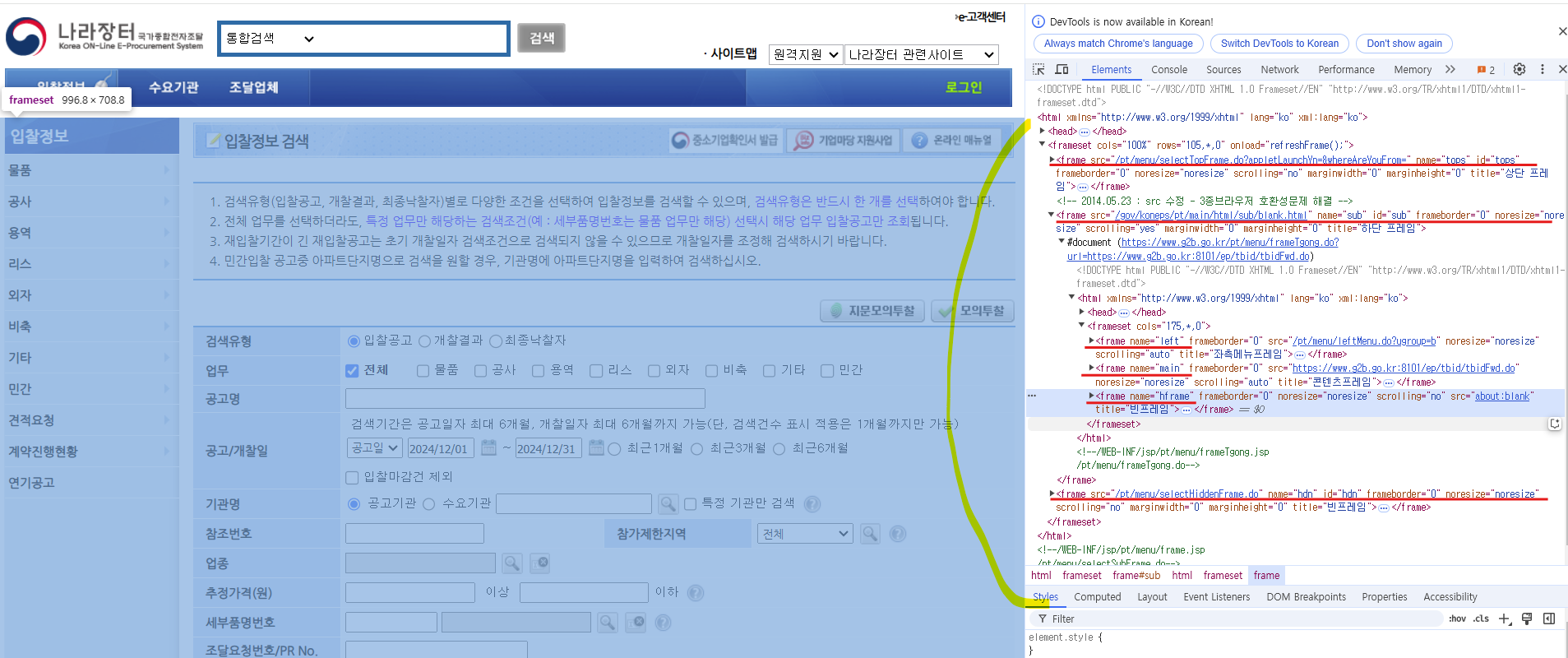This screenshot has width=1568, height=658.
Task: Click the DevTools inspect element picker icon
Action: (1038, 69)
